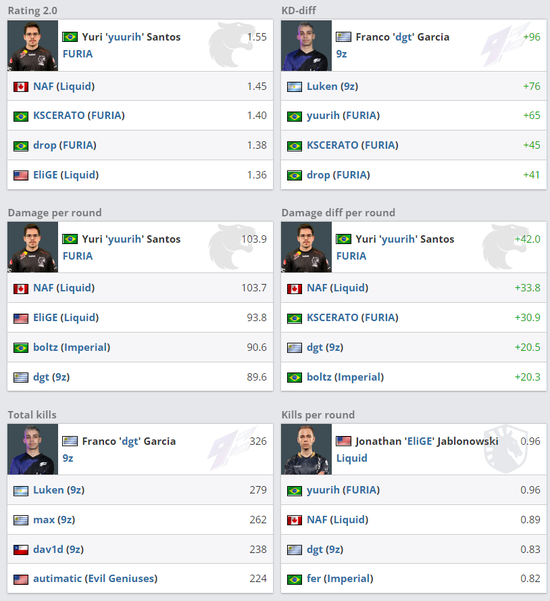Open Yuri 'yuurih' Santos in Damage diff per round
Viewport: 550px width, 601px height.
(x=405, y=239)
